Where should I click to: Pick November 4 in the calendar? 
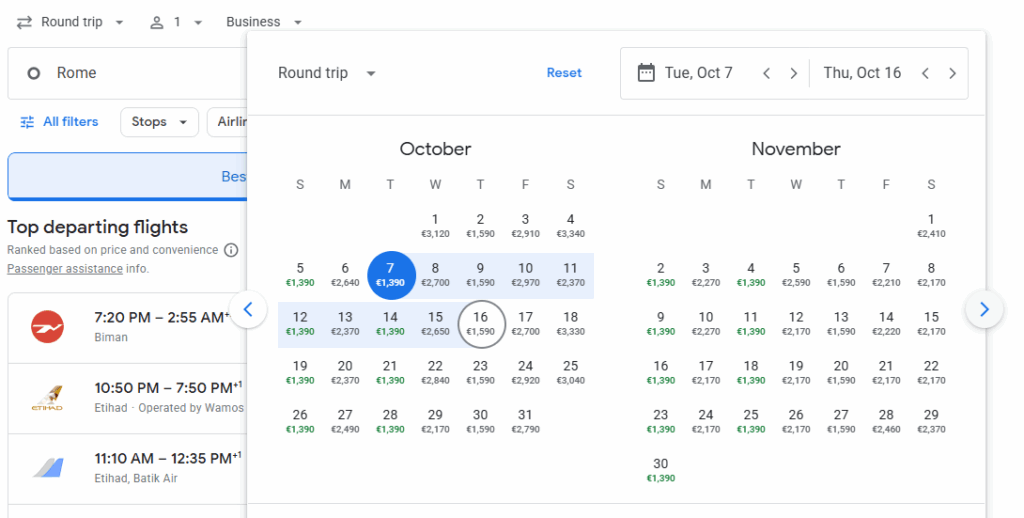pos(751,275)
